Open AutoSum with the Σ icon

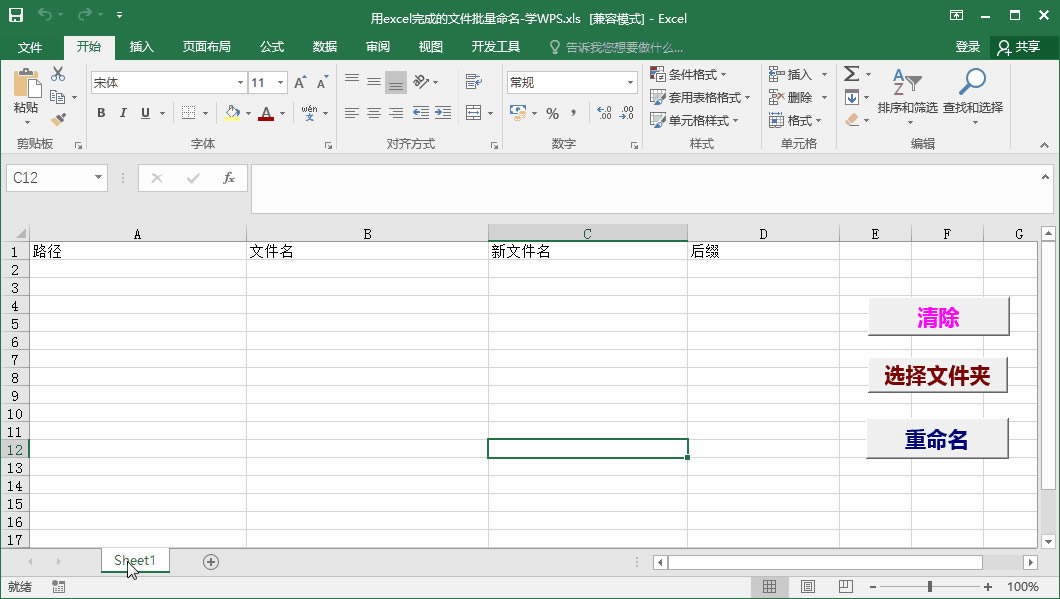pyautogui.click(x=851, y=73)
